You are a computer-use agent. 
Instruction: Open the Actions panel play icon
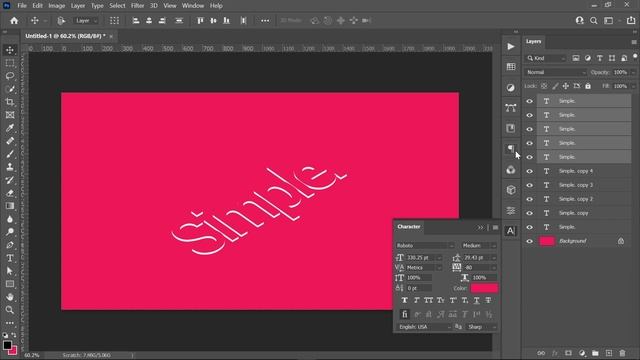pos(511,47)
